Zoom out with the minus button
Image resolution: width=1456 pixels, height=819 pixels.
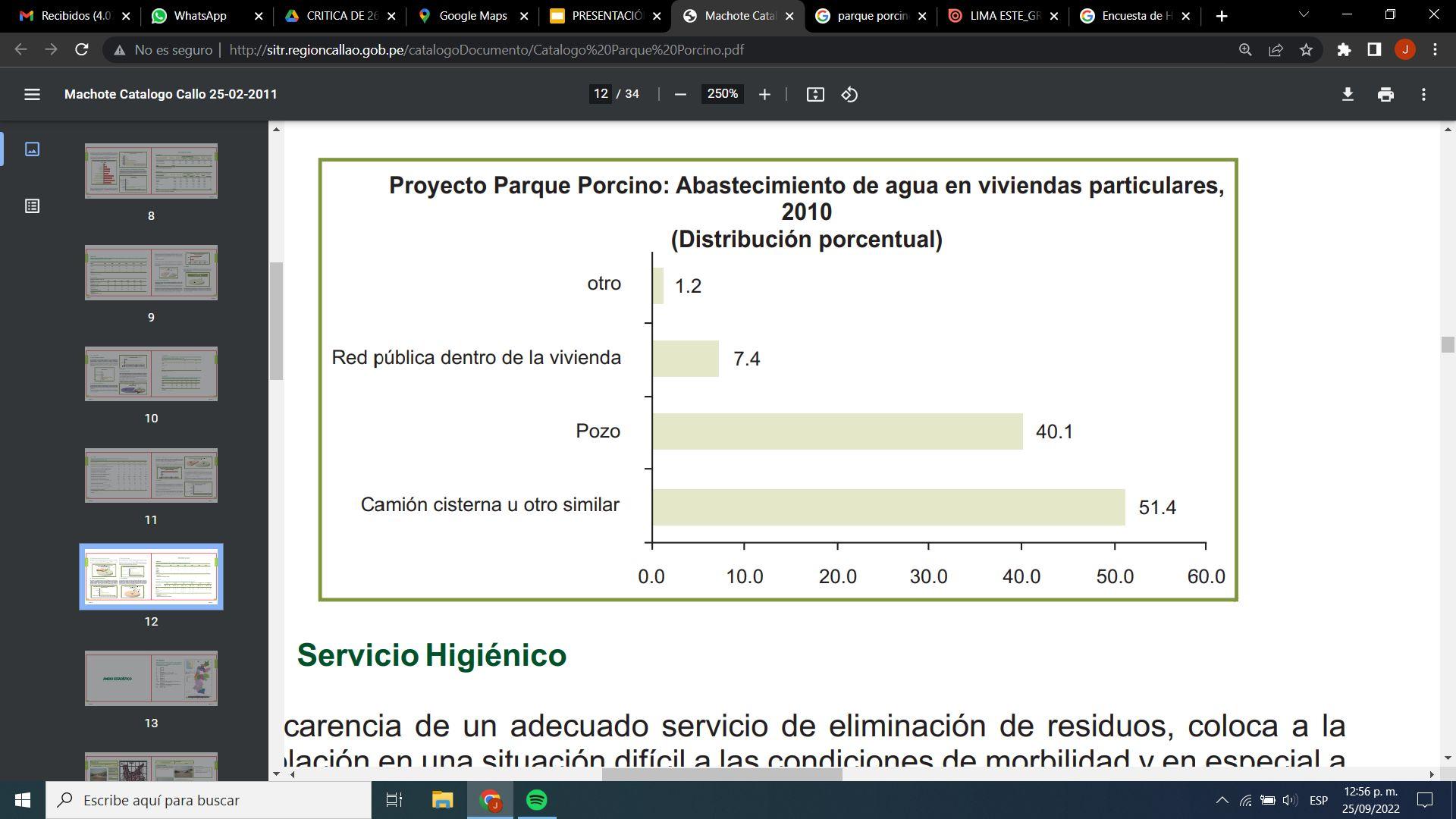pyautogui.click(x=680, y=94)
